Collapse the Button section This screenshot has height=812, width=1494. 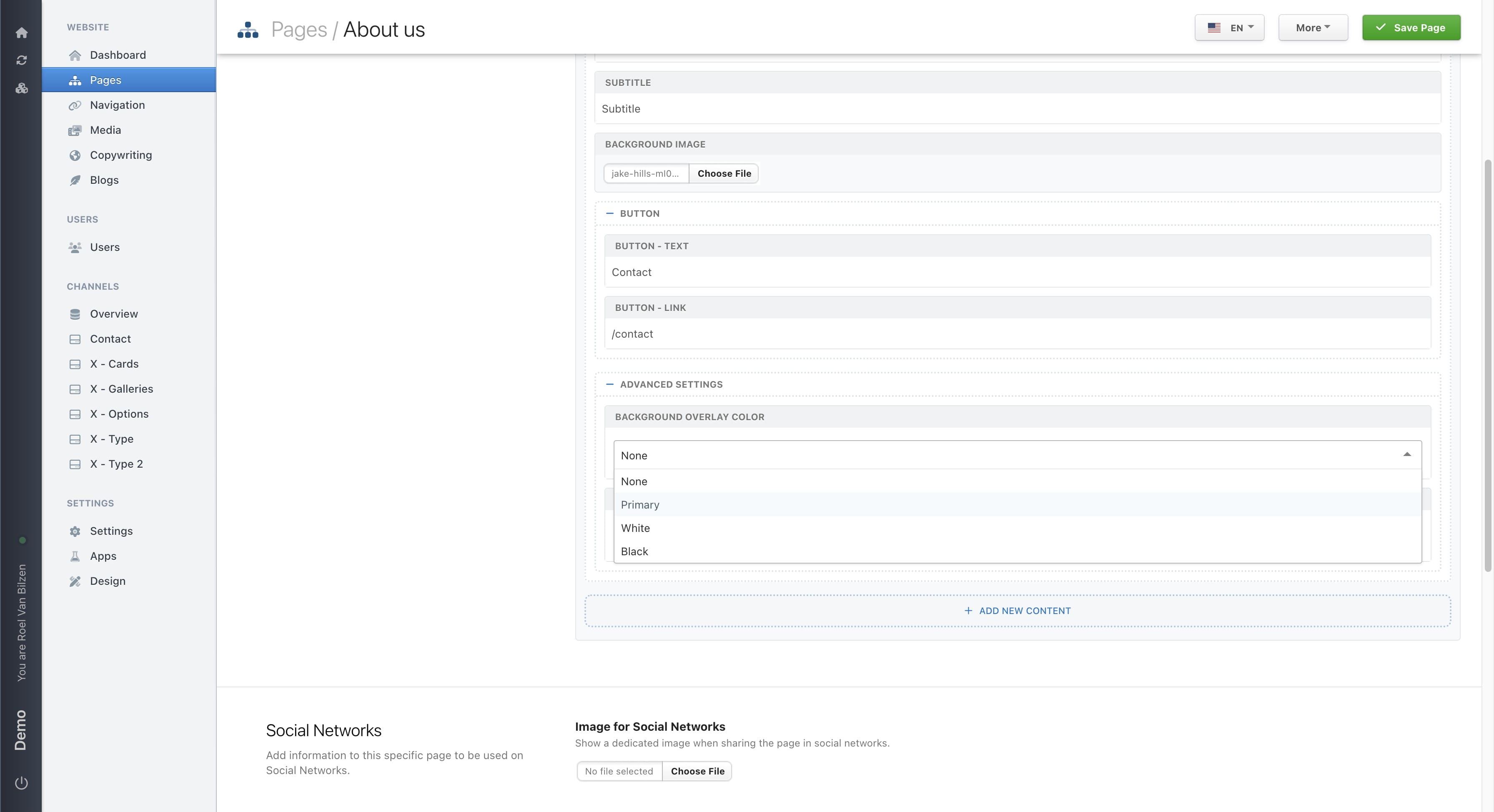[x=609, y=213]
